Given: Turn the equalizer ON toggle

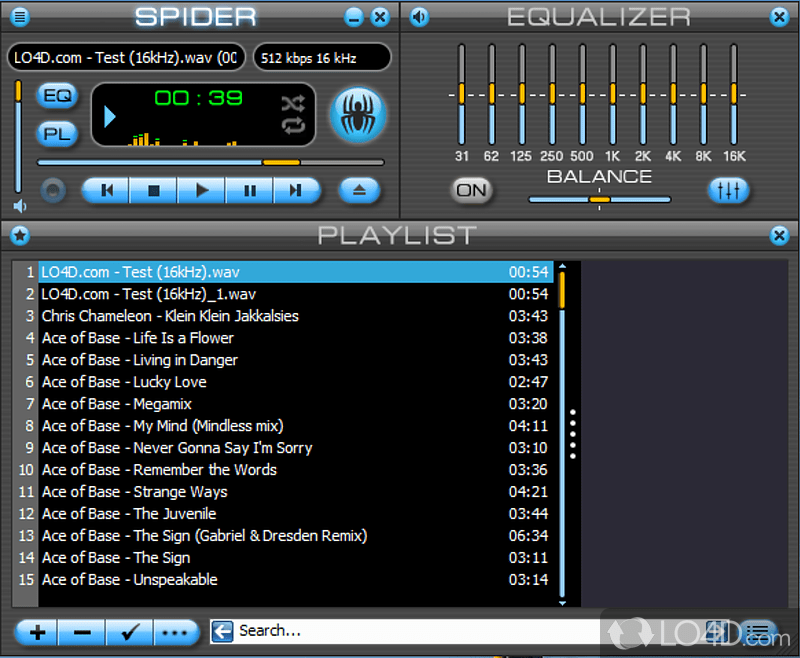Looking at the screenshot, I should click(x=471, y=191).
